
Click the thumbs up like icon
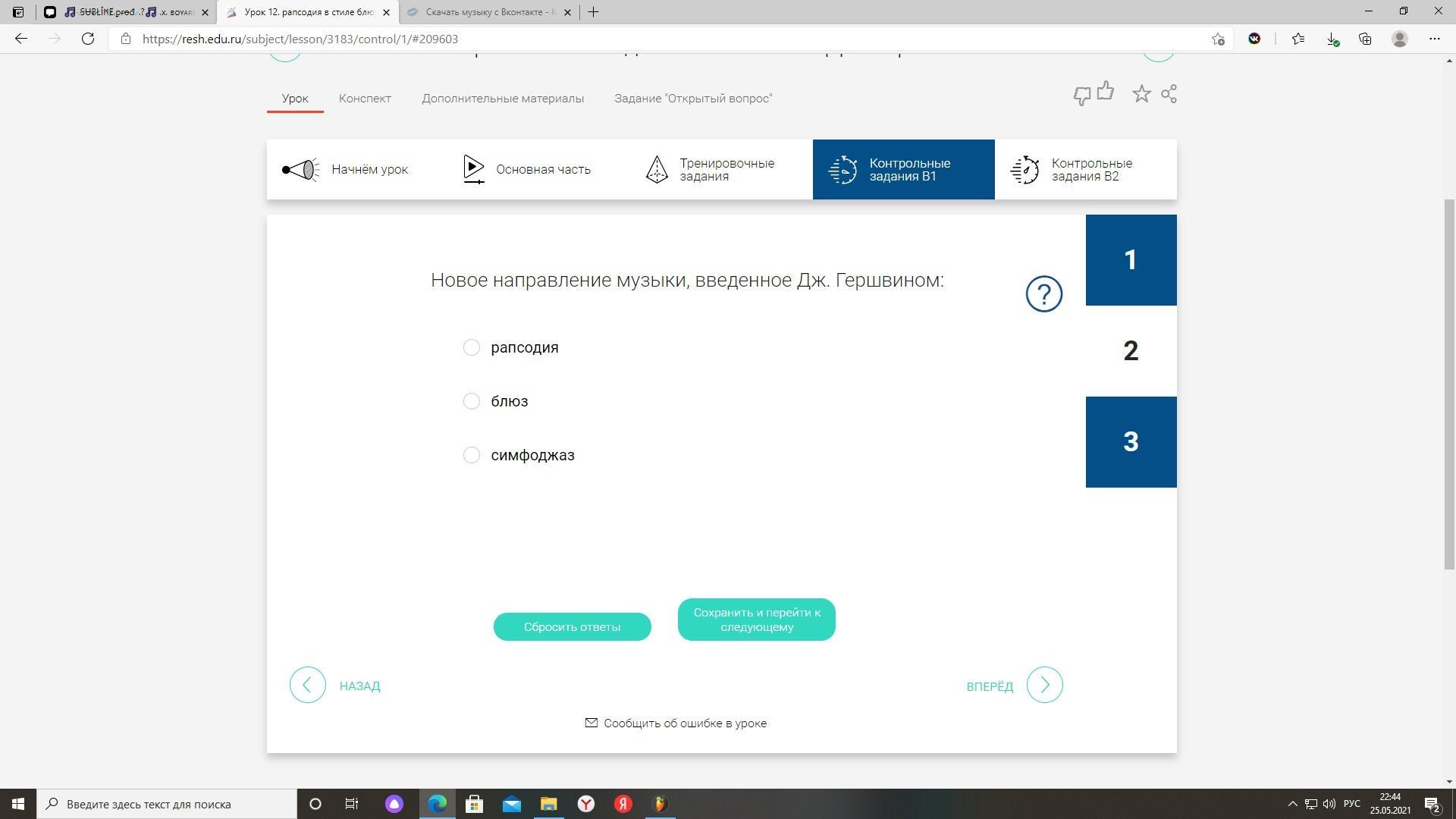1106,92
